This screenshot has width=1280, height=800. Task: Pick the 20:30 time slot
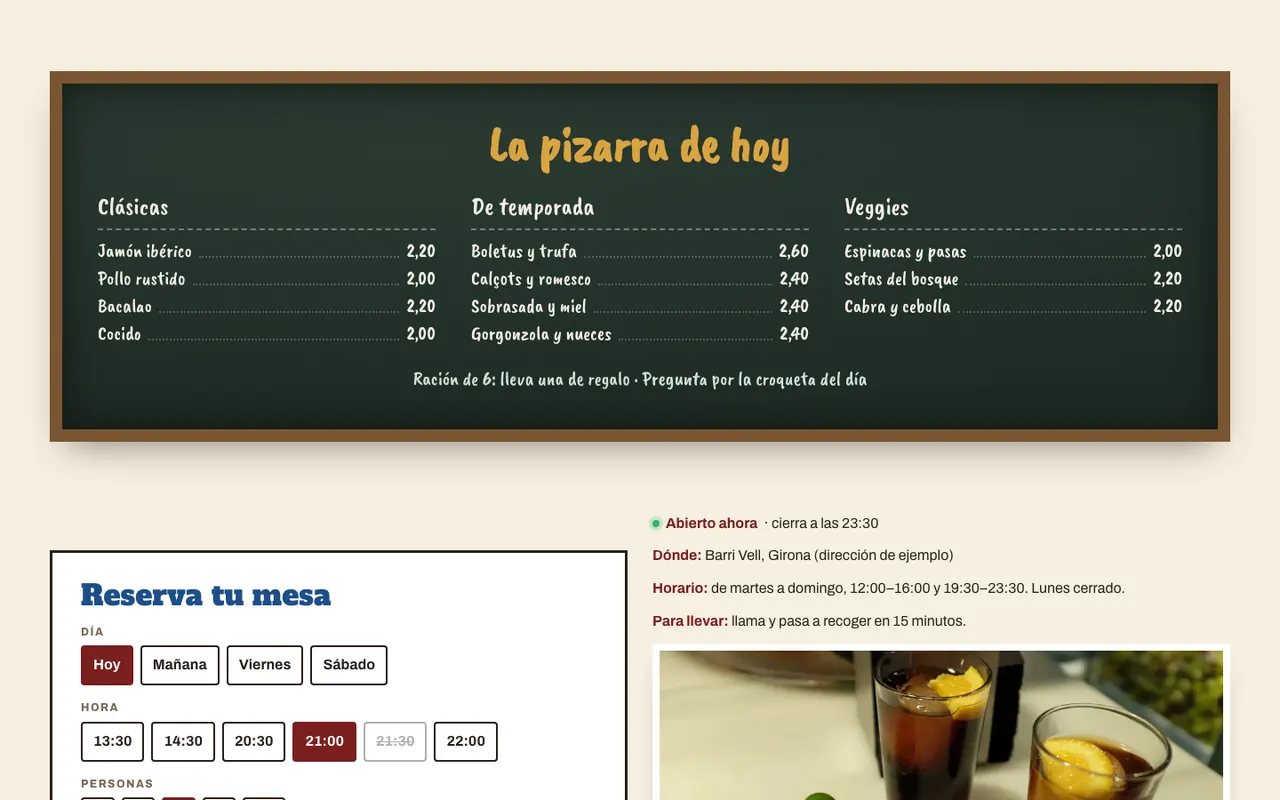tap(254, 742)
